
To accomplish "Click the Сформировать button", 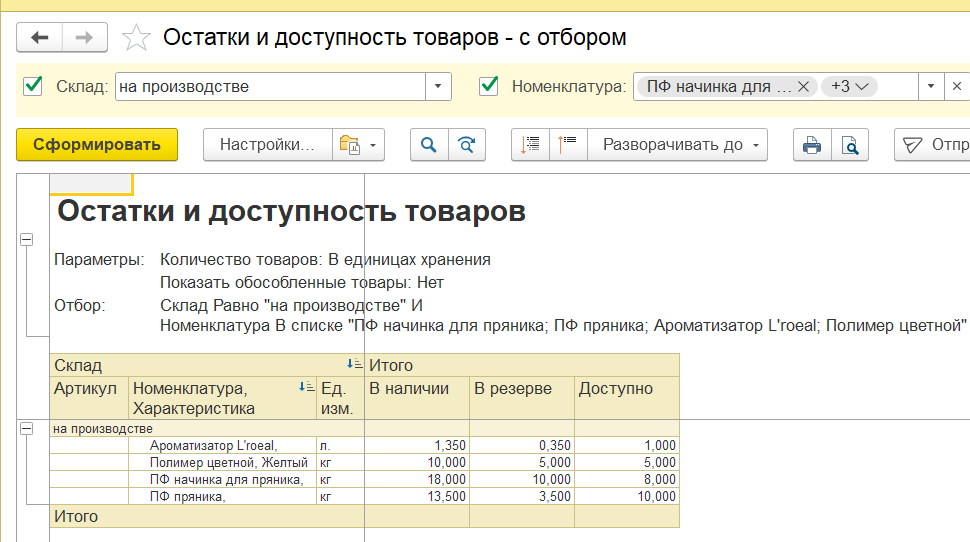I will [97, 145].
